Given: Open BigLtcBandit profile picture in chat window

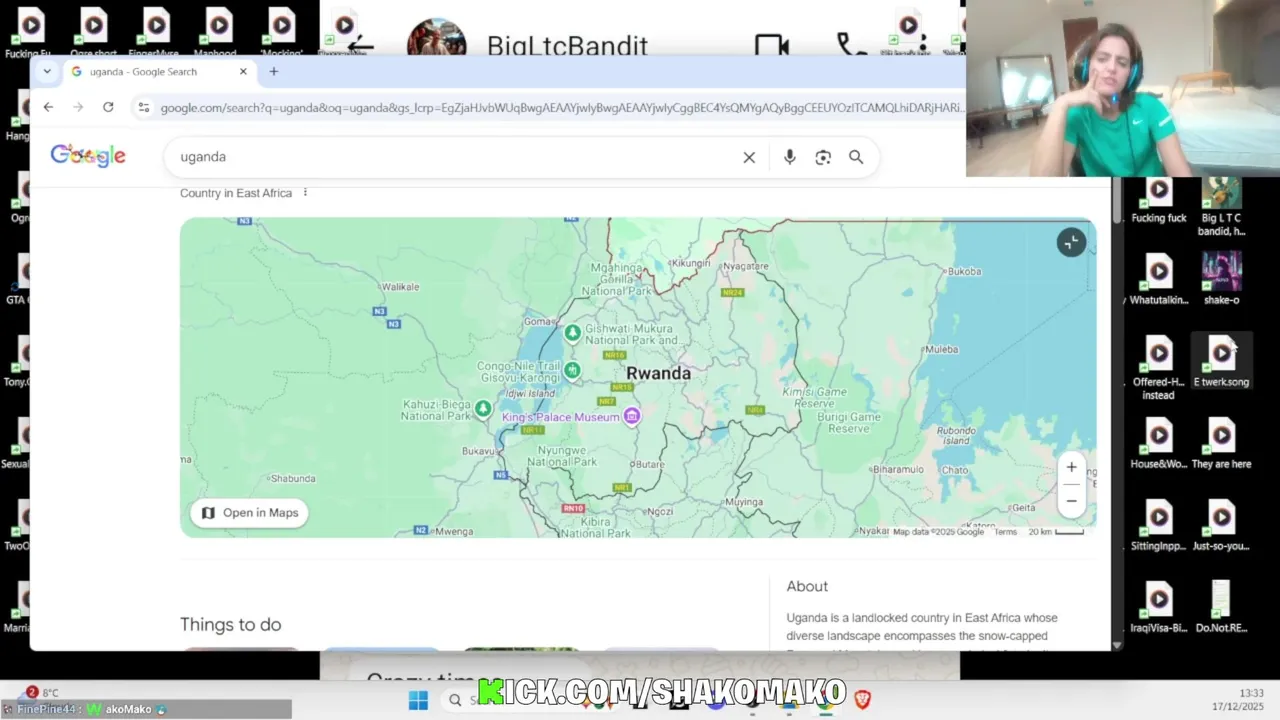Looking at the screenshot, I should (437, 40).
